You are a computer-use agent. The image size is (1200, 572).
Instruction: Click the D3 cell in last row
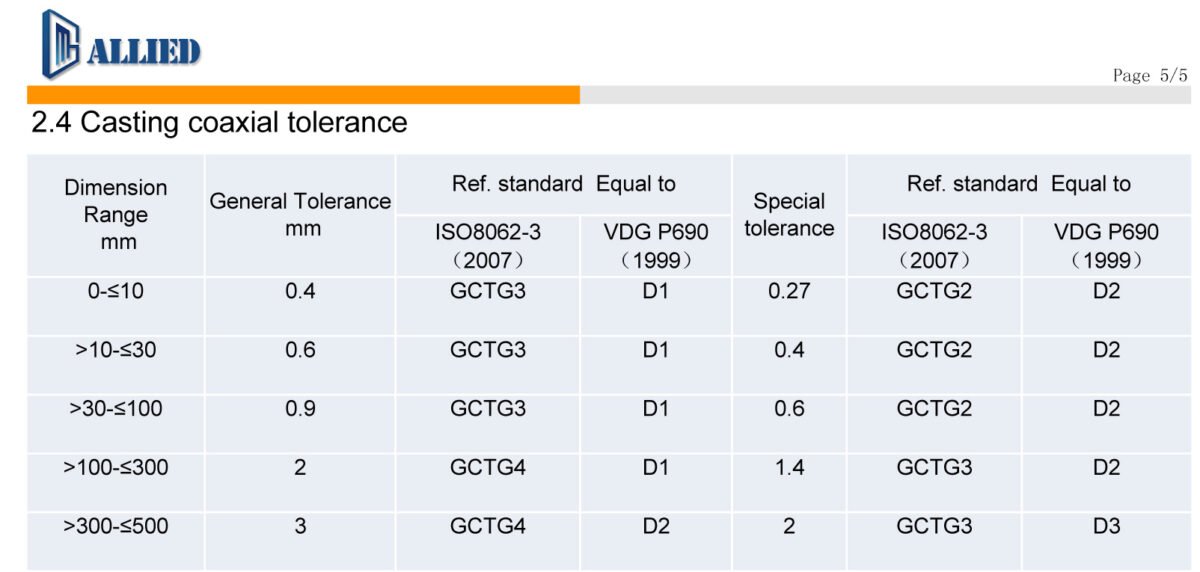pos(1106,525)
